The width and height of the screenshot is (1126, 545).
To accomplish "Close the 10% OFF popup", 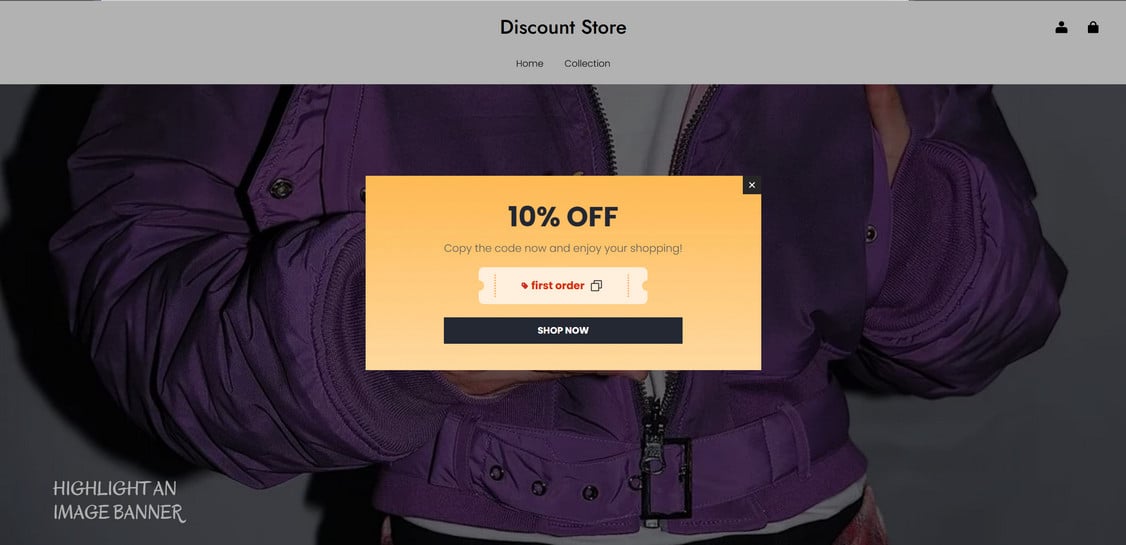I will tap(752, 185).
